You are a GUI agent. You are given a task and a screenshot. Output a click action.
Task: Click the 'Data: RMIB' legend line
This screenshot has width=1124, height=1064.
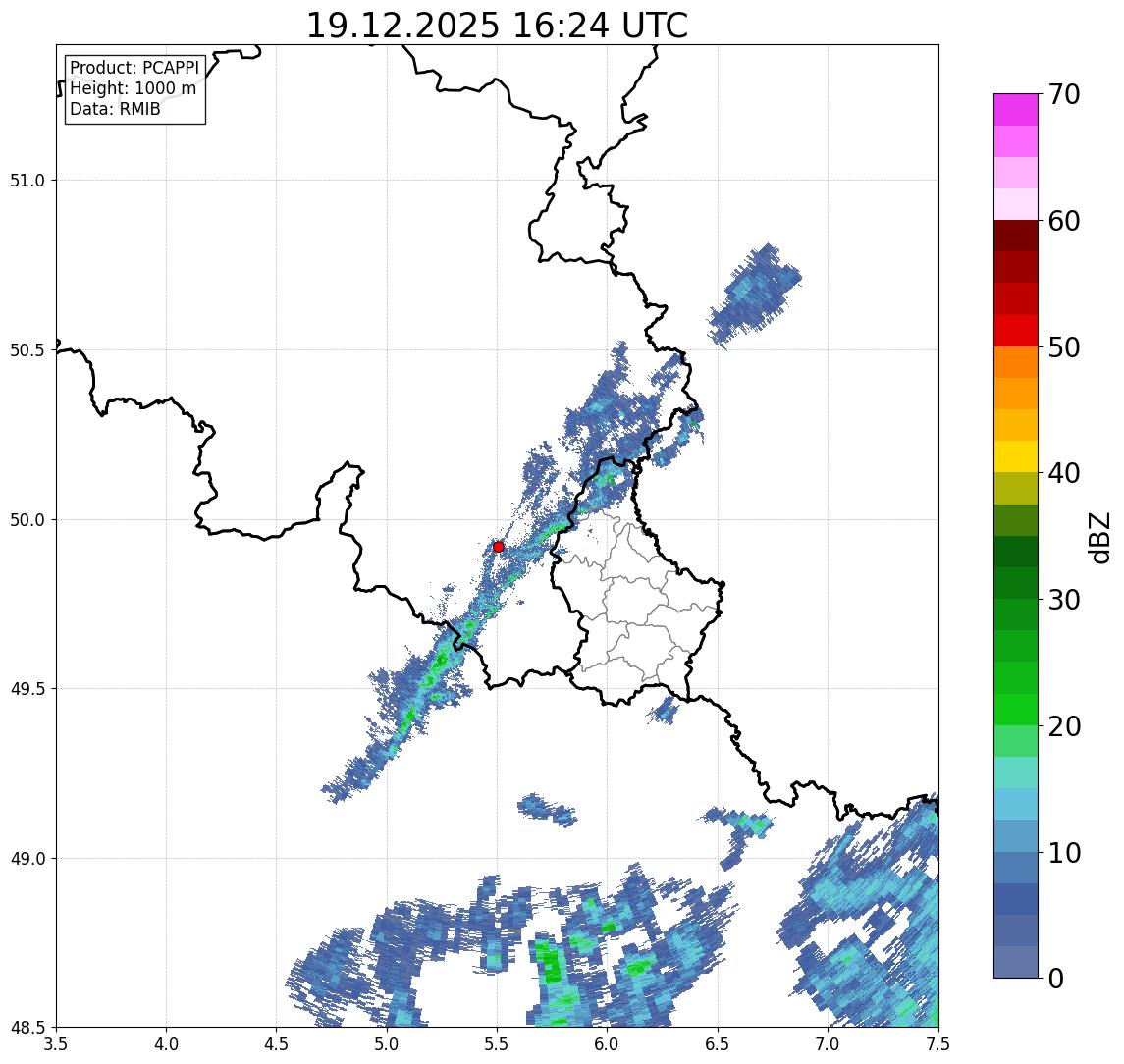[x=115, y=109]
